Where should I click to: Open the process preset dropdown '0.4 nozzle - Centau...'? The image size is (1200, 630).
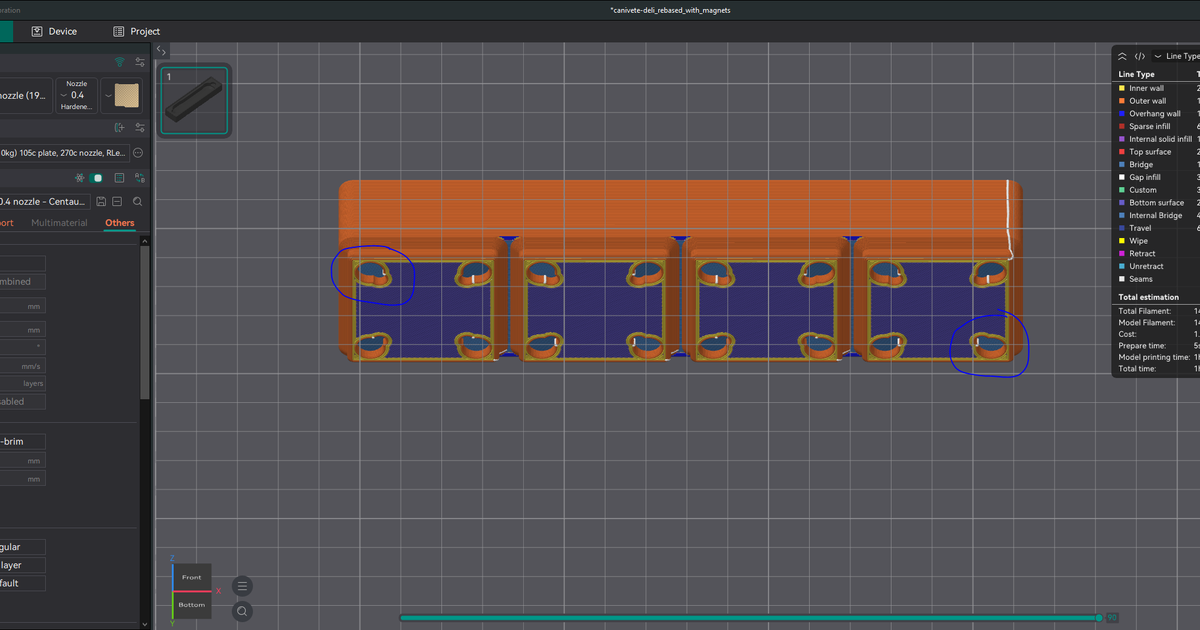pos(45,201)
